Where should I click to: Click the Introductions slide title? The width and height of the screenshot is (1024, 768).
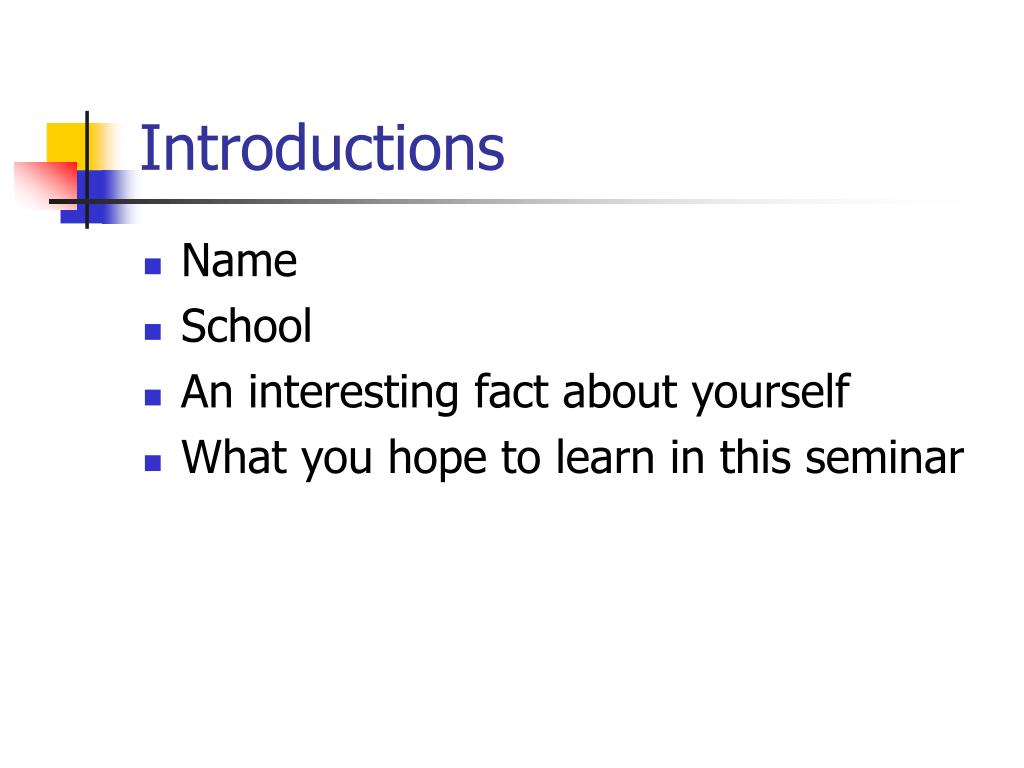[x=322, y=148]
